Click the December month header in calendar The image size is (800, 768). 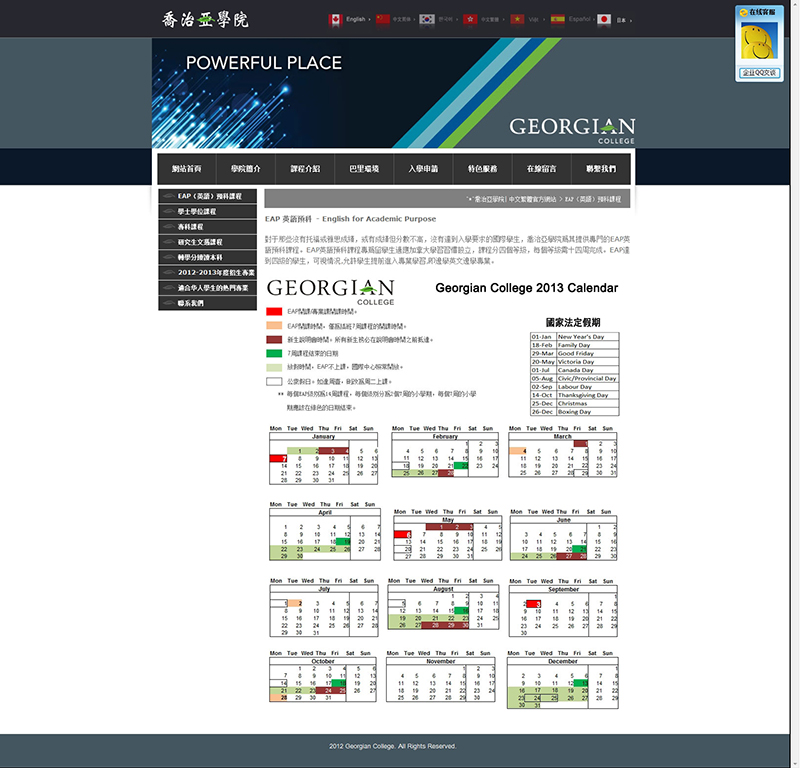click(x=563, y=661)
